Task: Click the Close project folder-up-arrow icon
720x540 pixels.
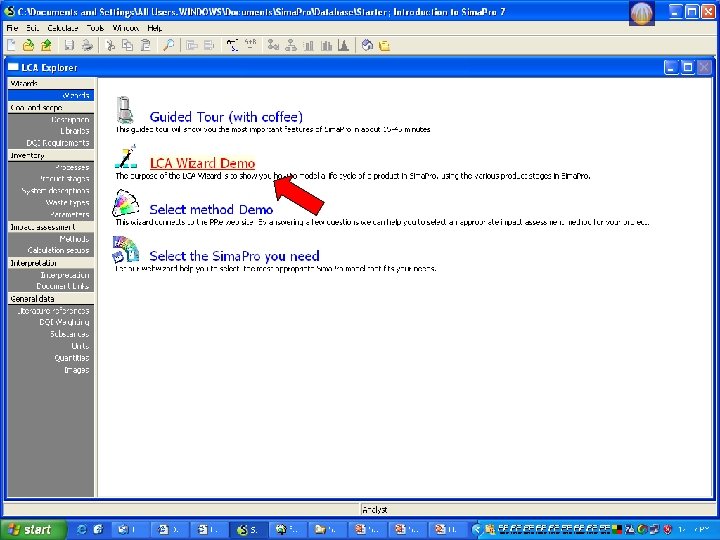Action: [x=46, y=45]
